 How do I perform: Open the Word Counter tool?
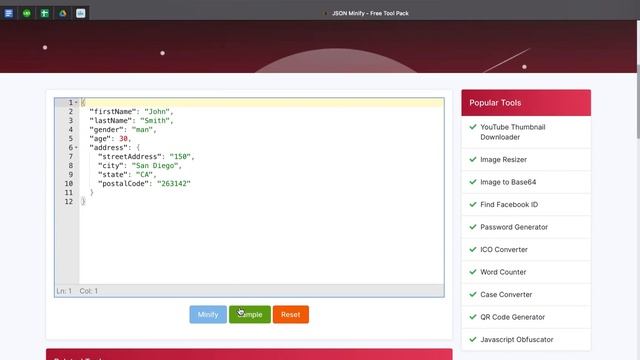(x=503, y=272)
